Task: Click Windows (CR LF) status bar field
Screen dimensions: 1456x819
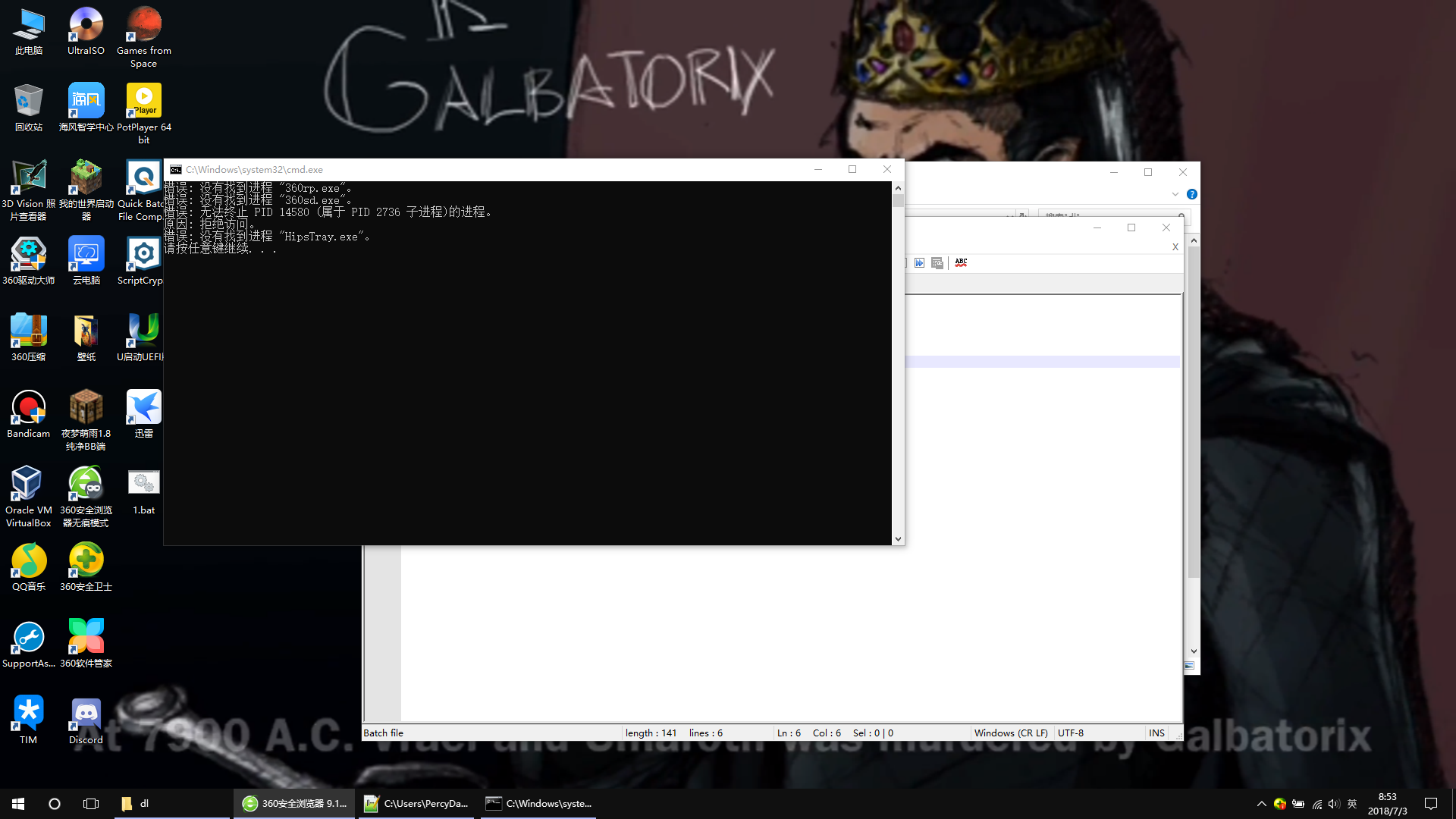Action: pos(1011,733)
